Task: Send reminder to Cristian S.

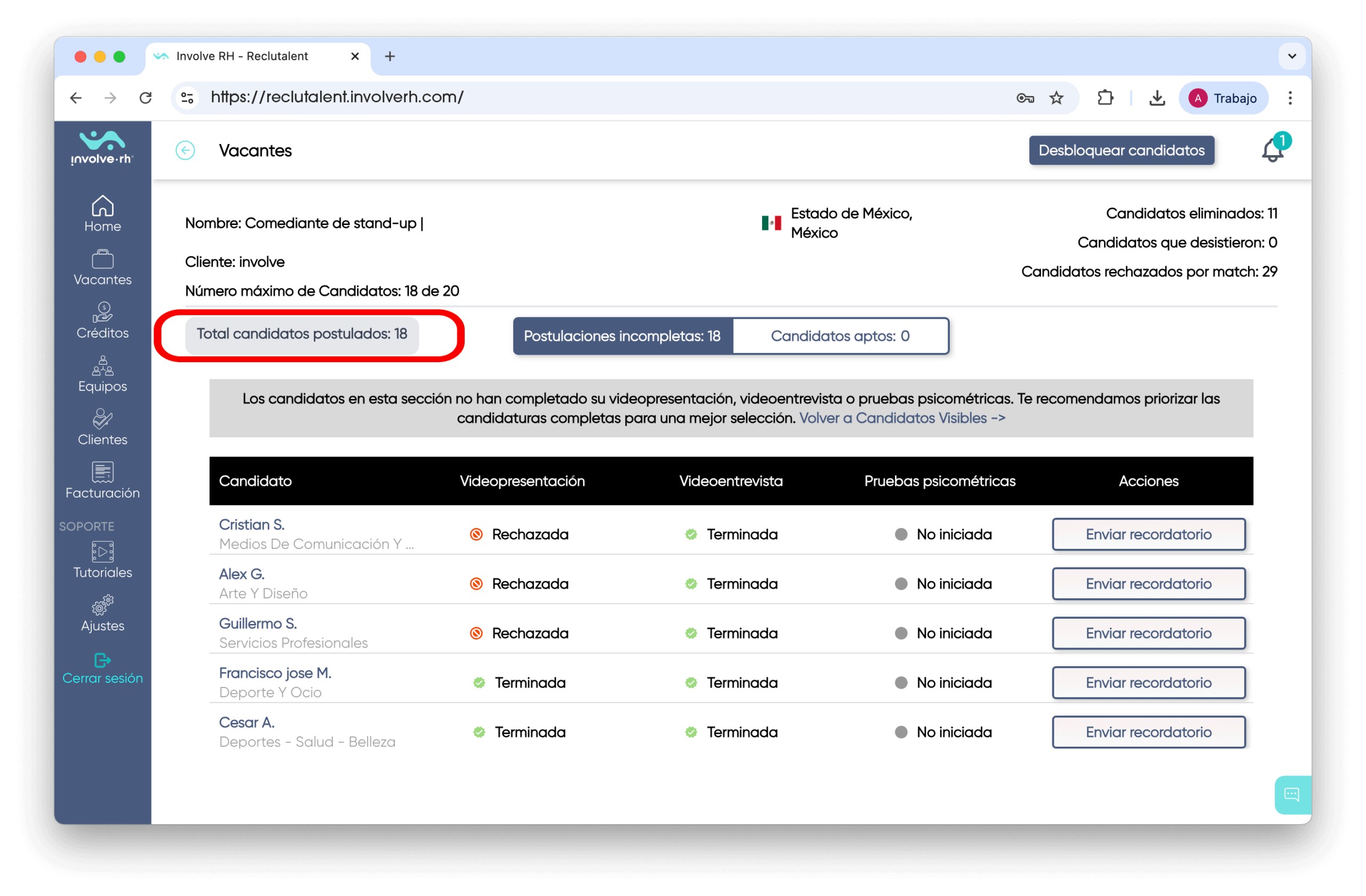Action: (1148, 534)
